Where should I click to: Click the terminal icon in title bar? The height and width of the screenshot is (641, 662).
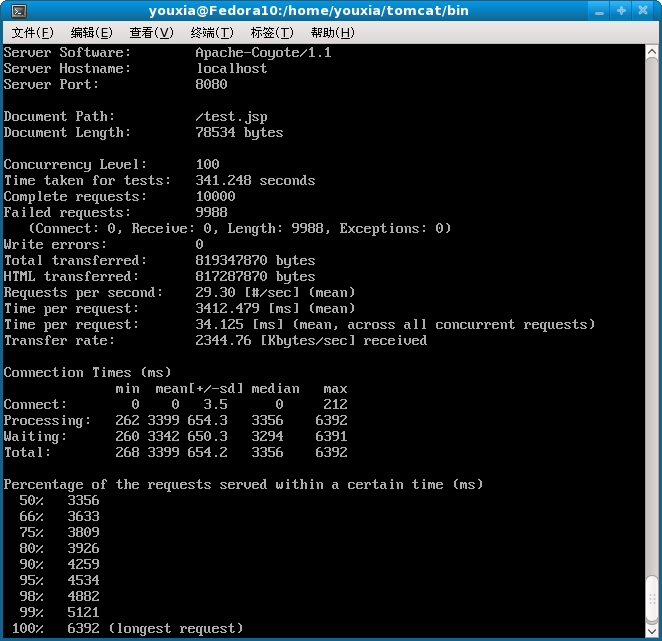pyautogui.click(x=19, y=11)
